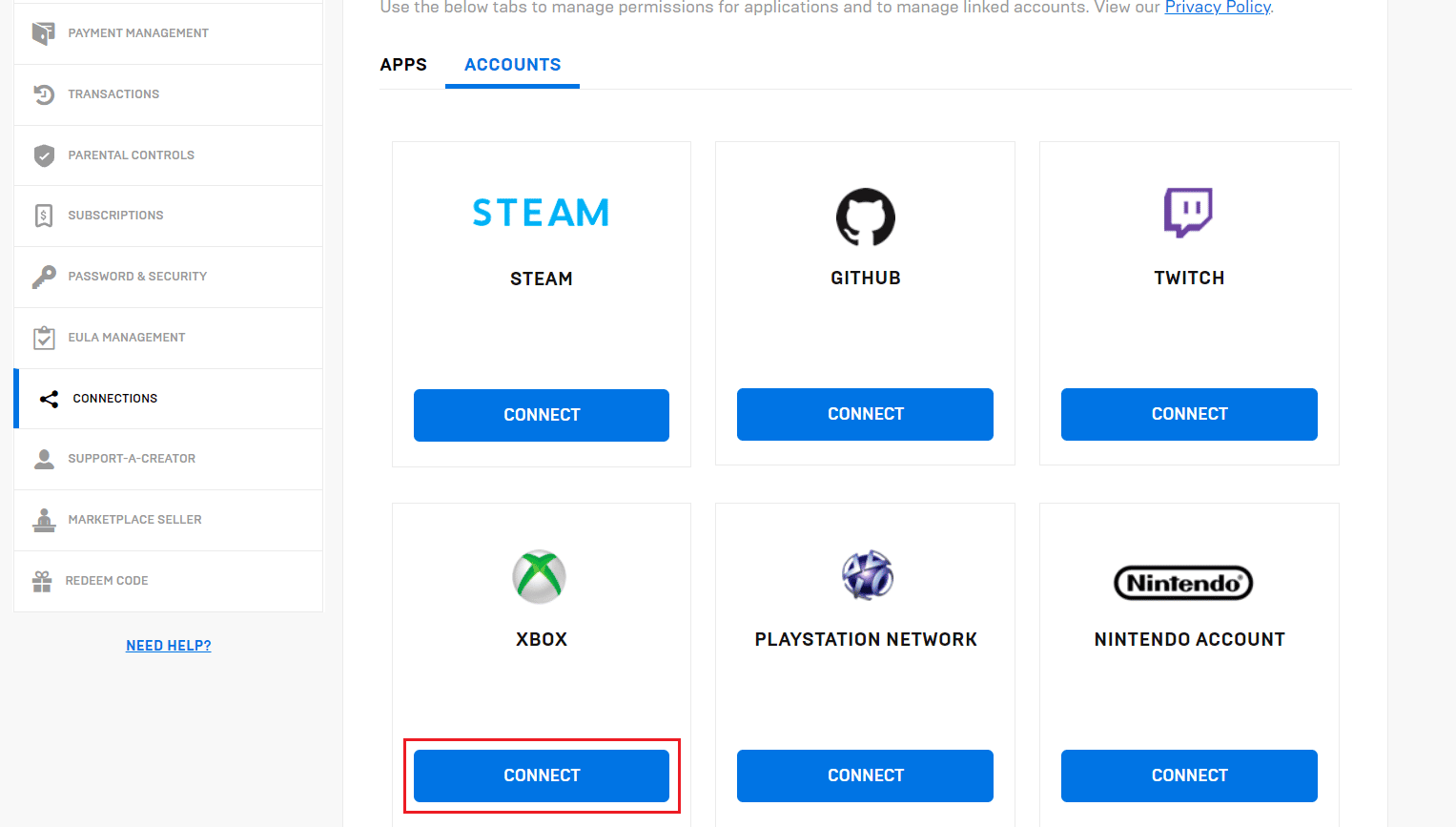This screenshot has height=827, width=1456.
Task: Open Marketplace Seller section
Action: 168,520
